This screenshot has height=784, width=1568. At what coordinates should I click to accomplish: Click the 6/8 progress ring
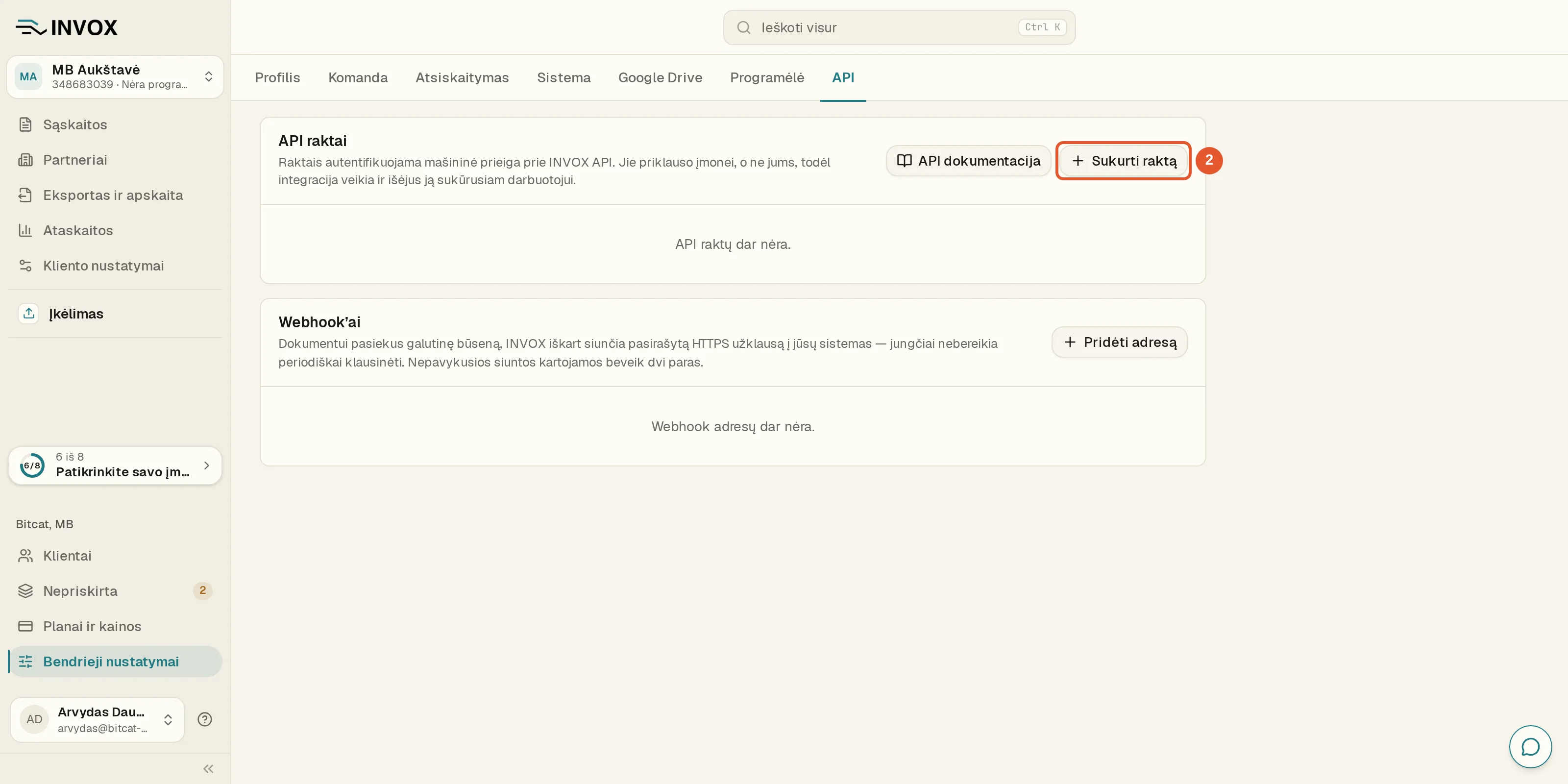32,465
